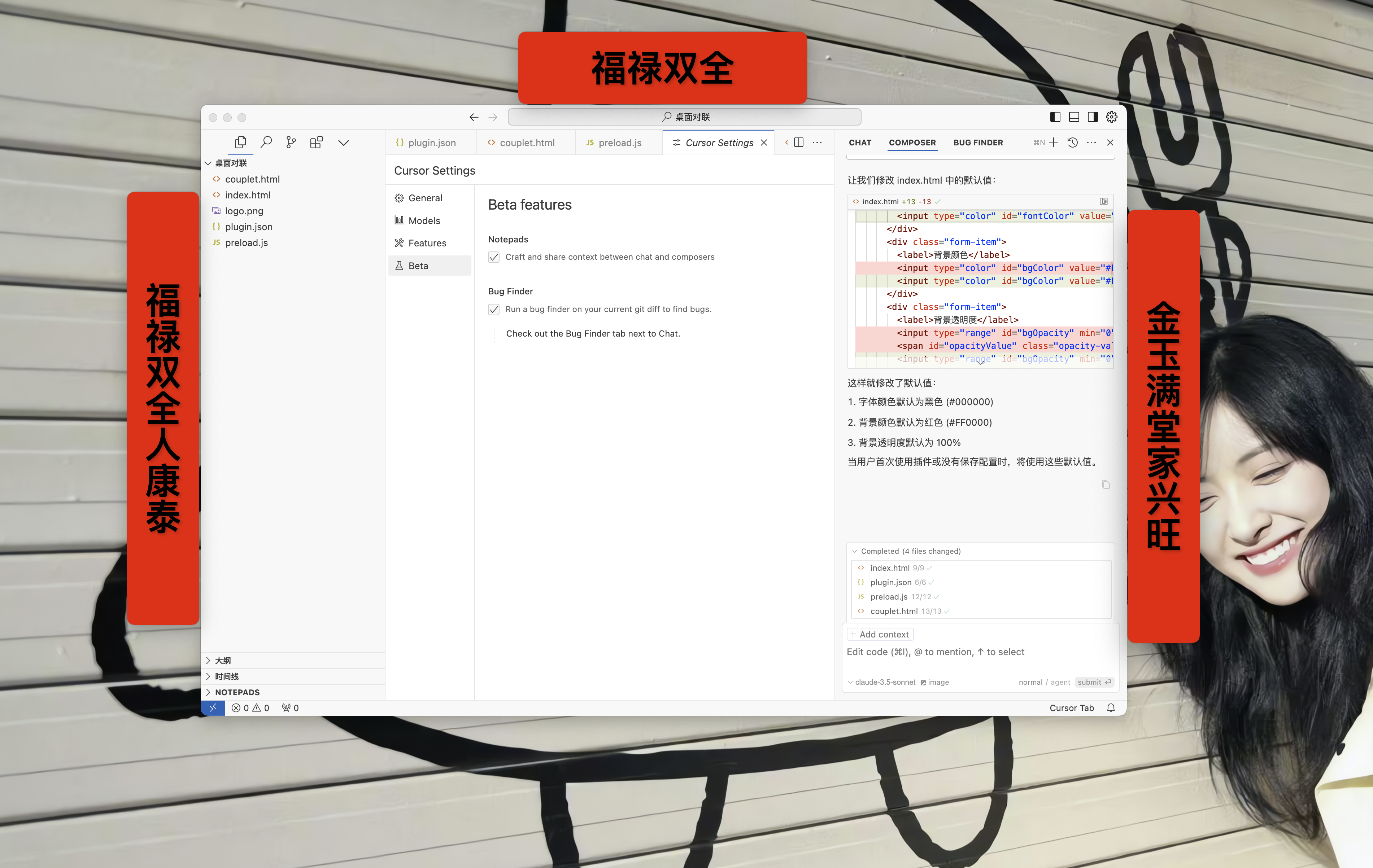
Task: Open the index.html diff view icon
Action: point(1104,202)
